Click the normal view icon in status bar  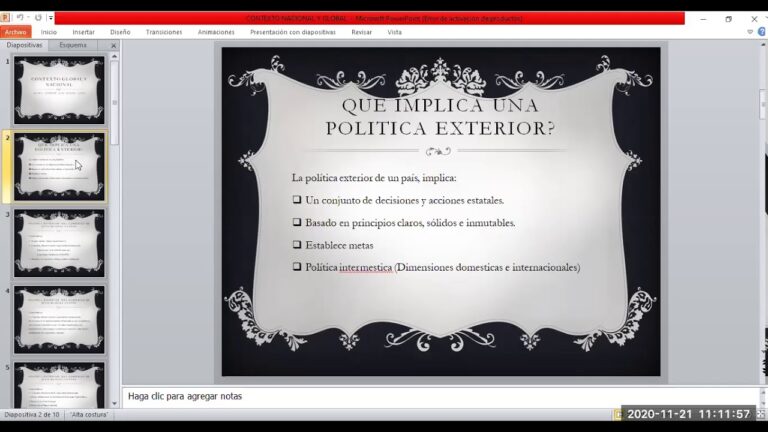tap(618, 414)
